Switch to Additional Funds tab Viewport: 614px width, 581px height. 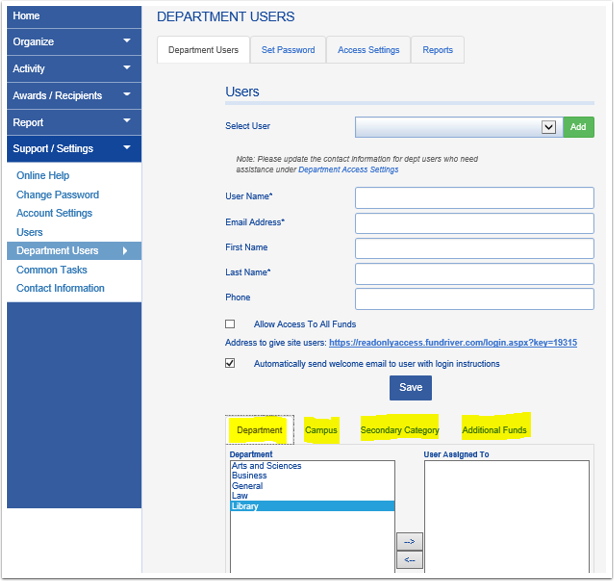pyautogui.click(x=494, y=430)
